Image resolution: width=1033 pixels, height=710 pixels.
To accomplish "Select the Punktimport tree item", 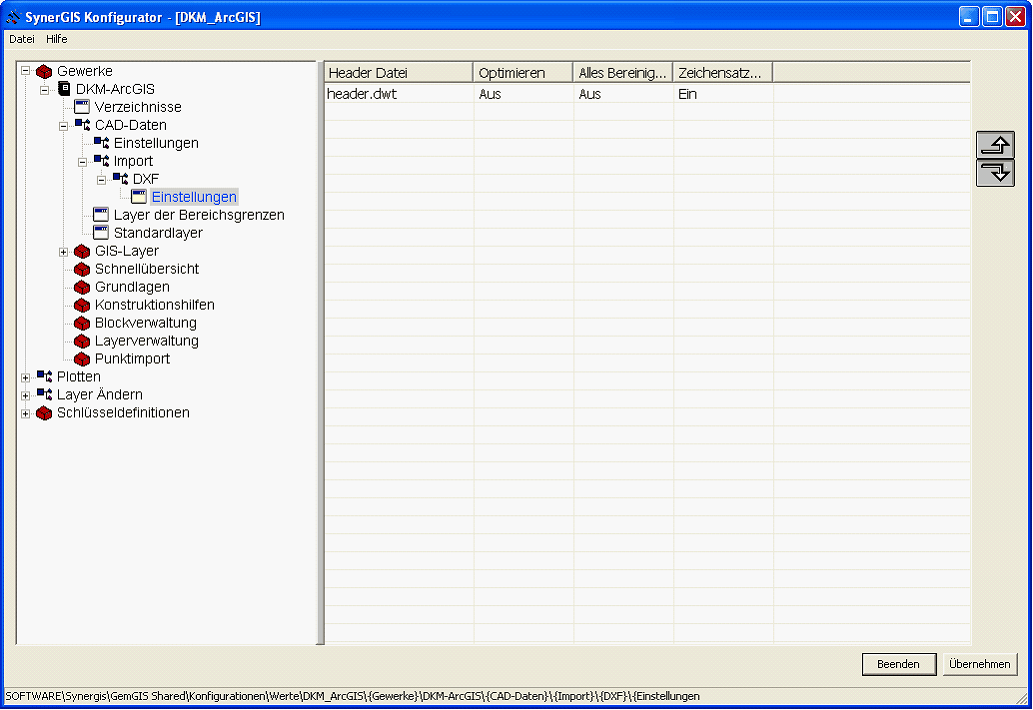I will pos(132,359).
